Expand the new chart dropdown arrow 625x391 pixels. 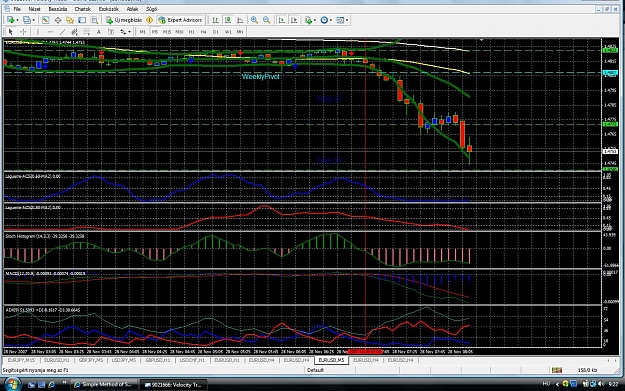(17, 20)
